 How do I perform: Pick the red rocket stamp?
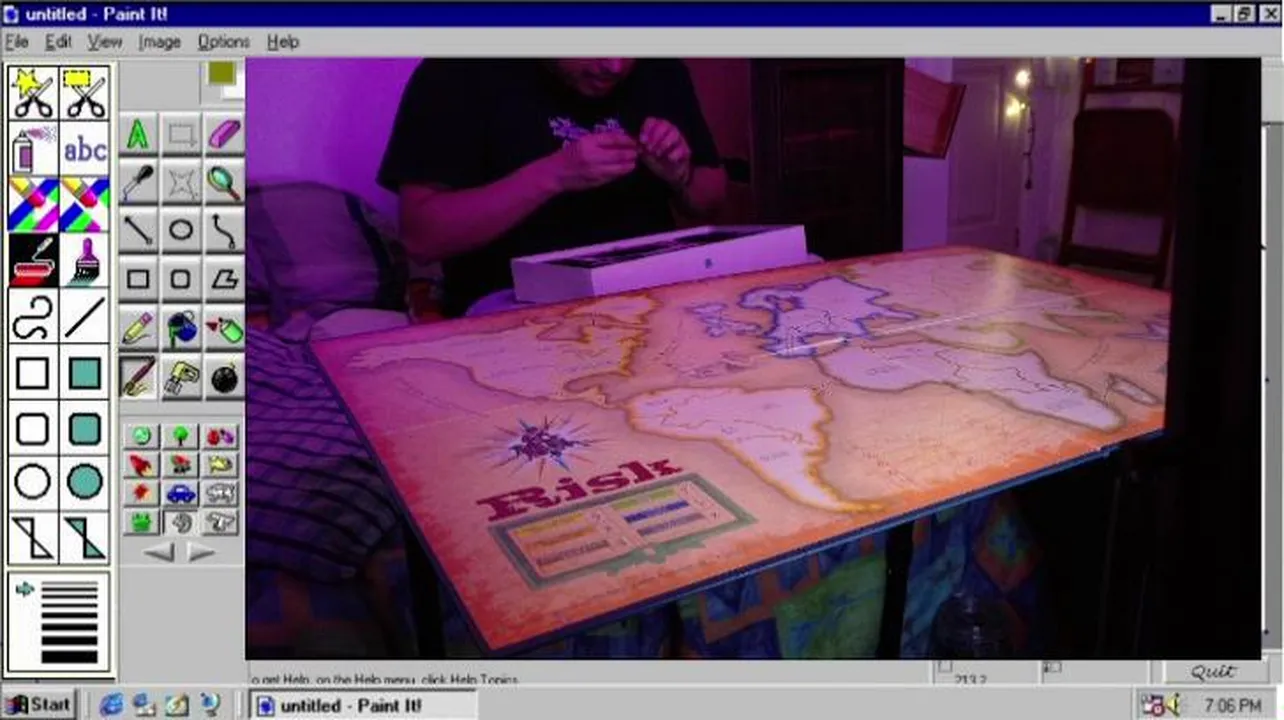(142, 464)
